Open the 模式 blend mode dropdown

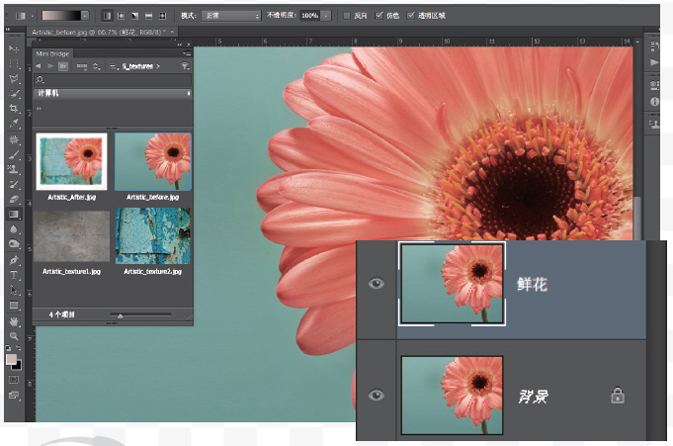231,16
